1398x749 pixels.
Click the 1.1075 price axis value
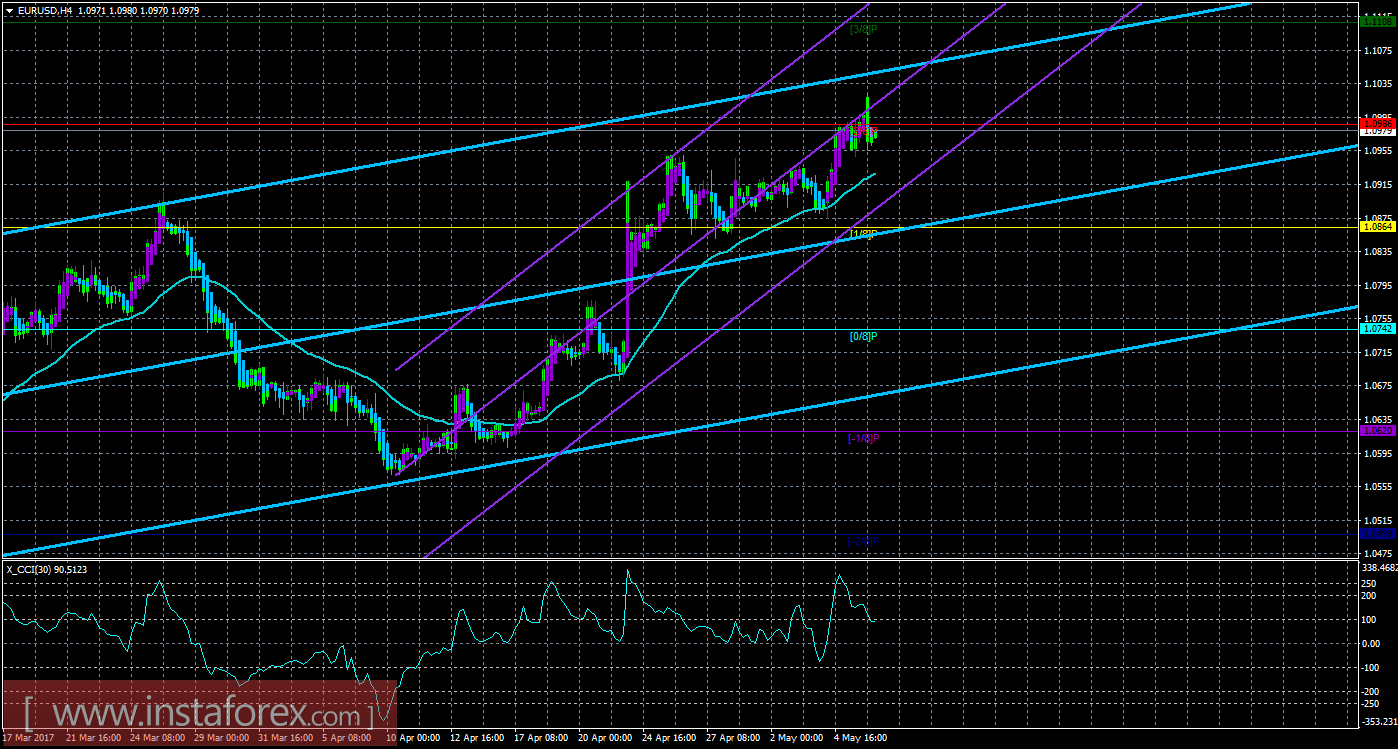[1377, 50]
